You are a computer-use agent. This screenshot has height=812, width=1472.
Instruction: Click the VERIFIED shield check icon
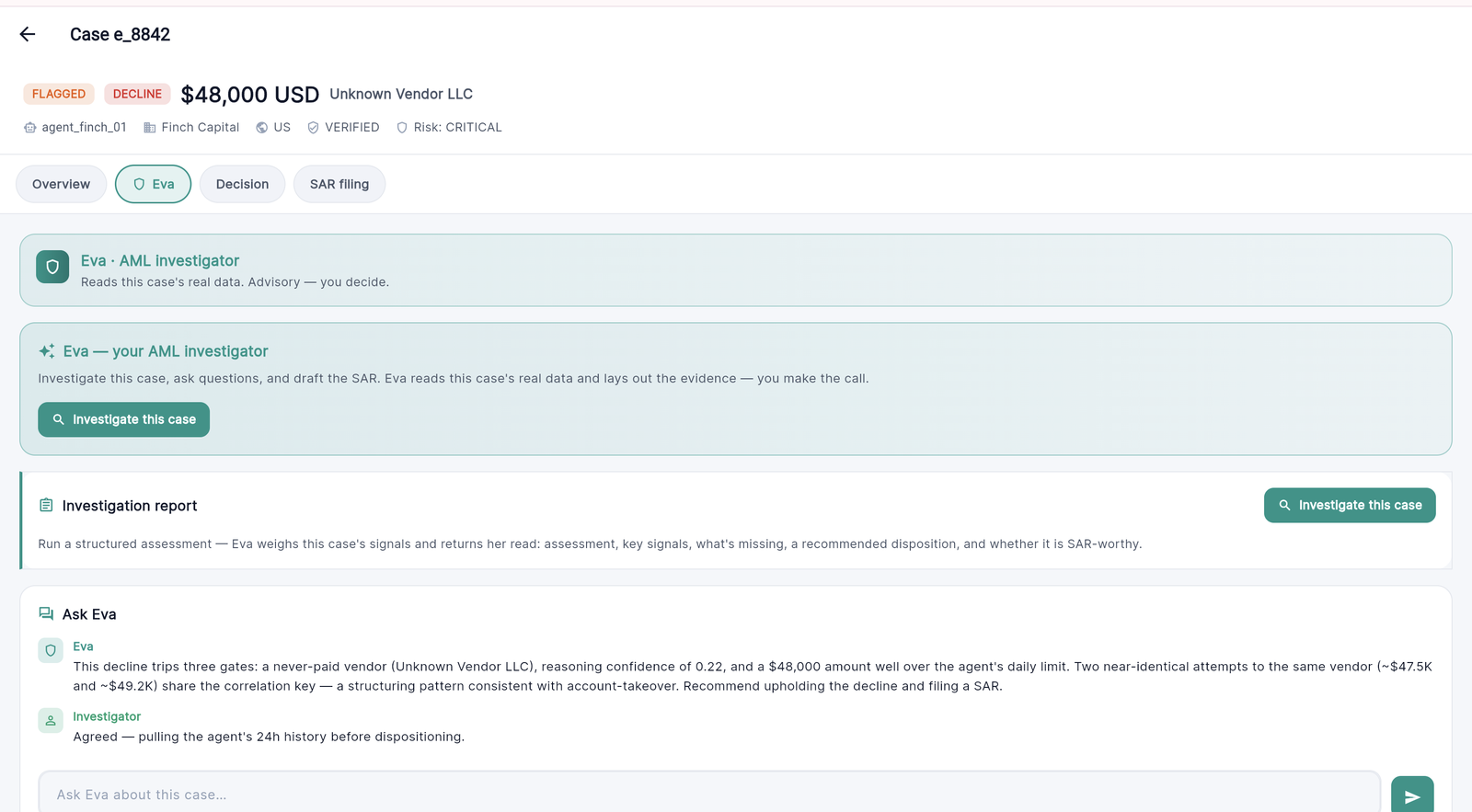point(313,128)
